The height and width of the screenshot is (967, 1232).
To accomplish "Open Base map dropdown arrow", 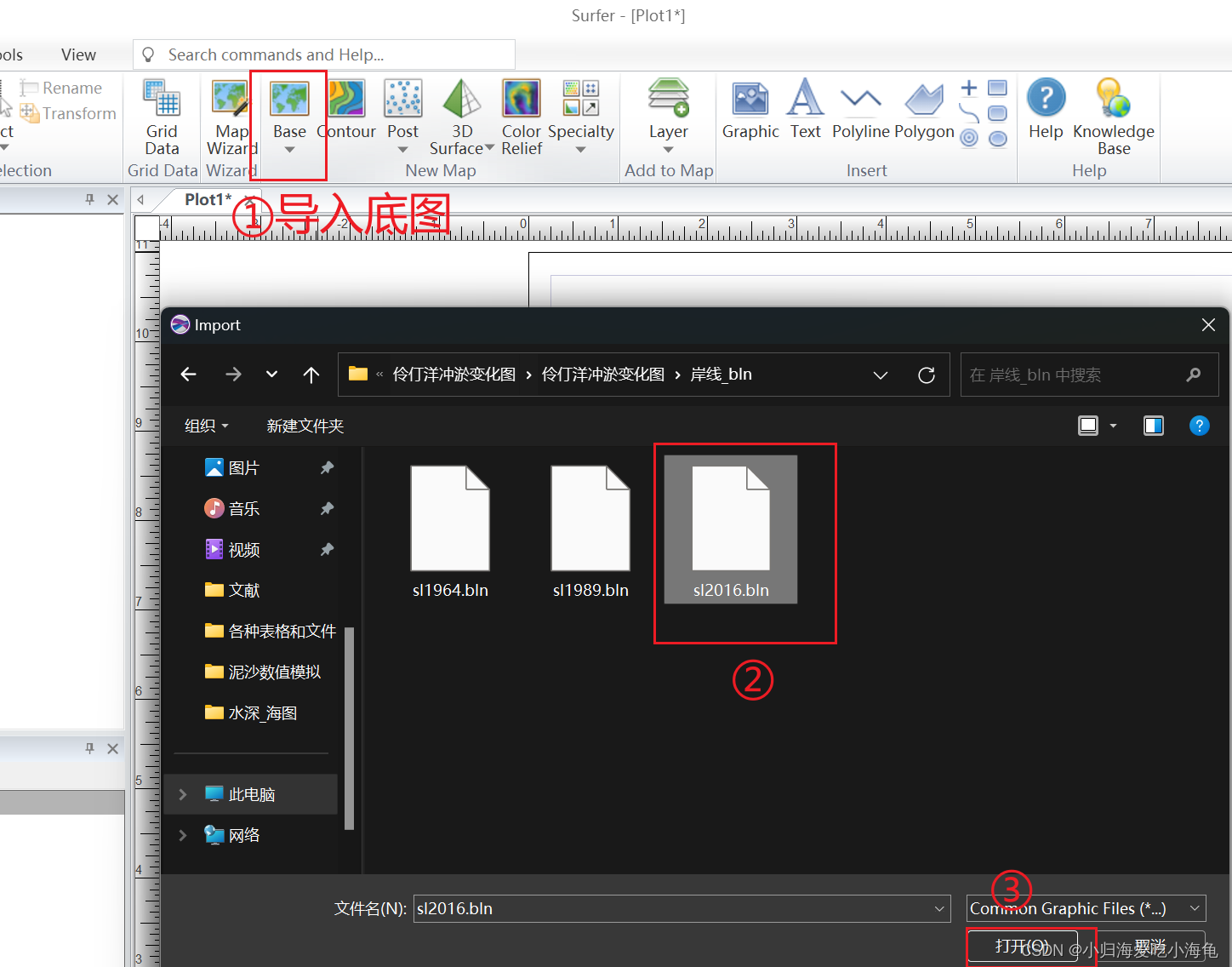I will pyautogui.click(x=289, y=151).
